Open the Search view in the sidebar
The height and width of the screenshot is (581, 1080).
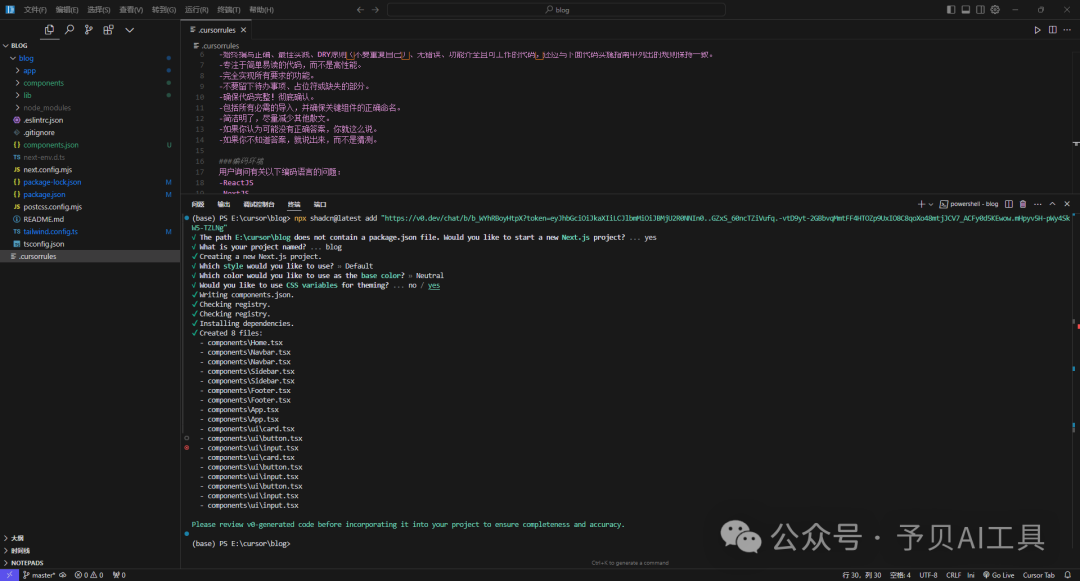70,30
